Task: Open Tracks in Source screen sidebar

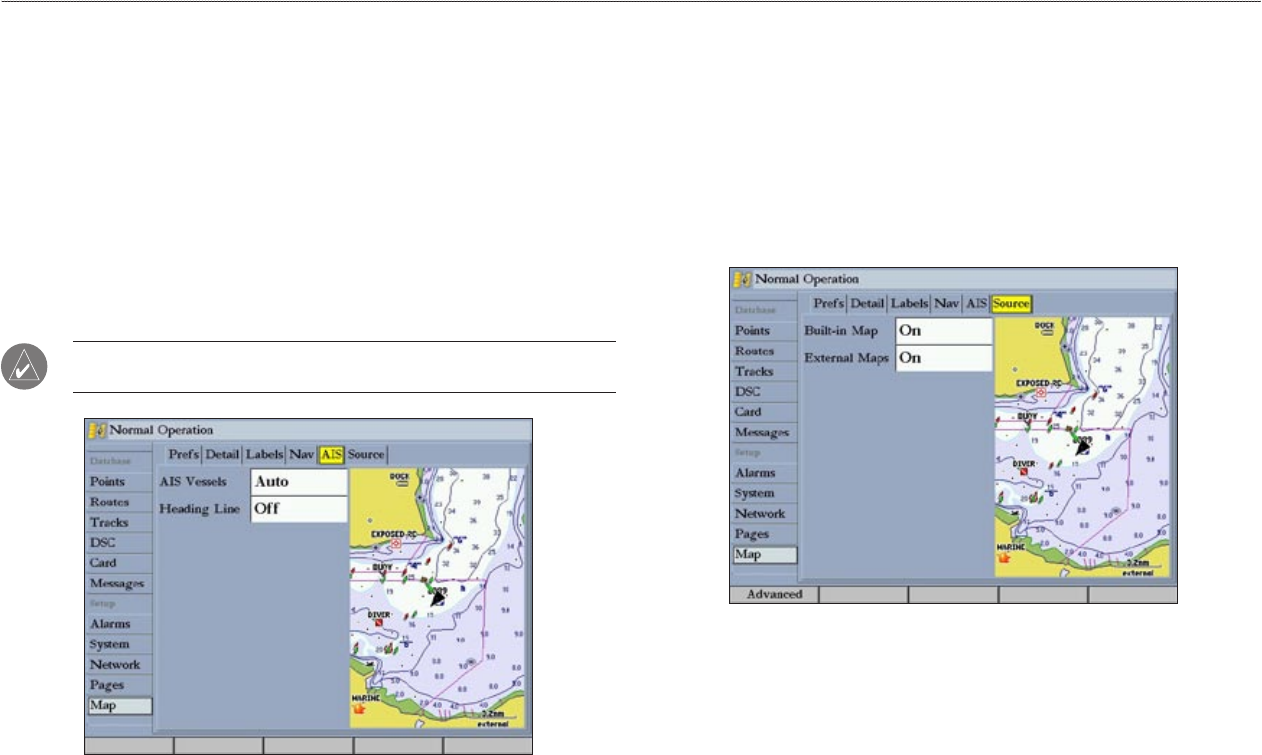Action: [x=764, y=371]
